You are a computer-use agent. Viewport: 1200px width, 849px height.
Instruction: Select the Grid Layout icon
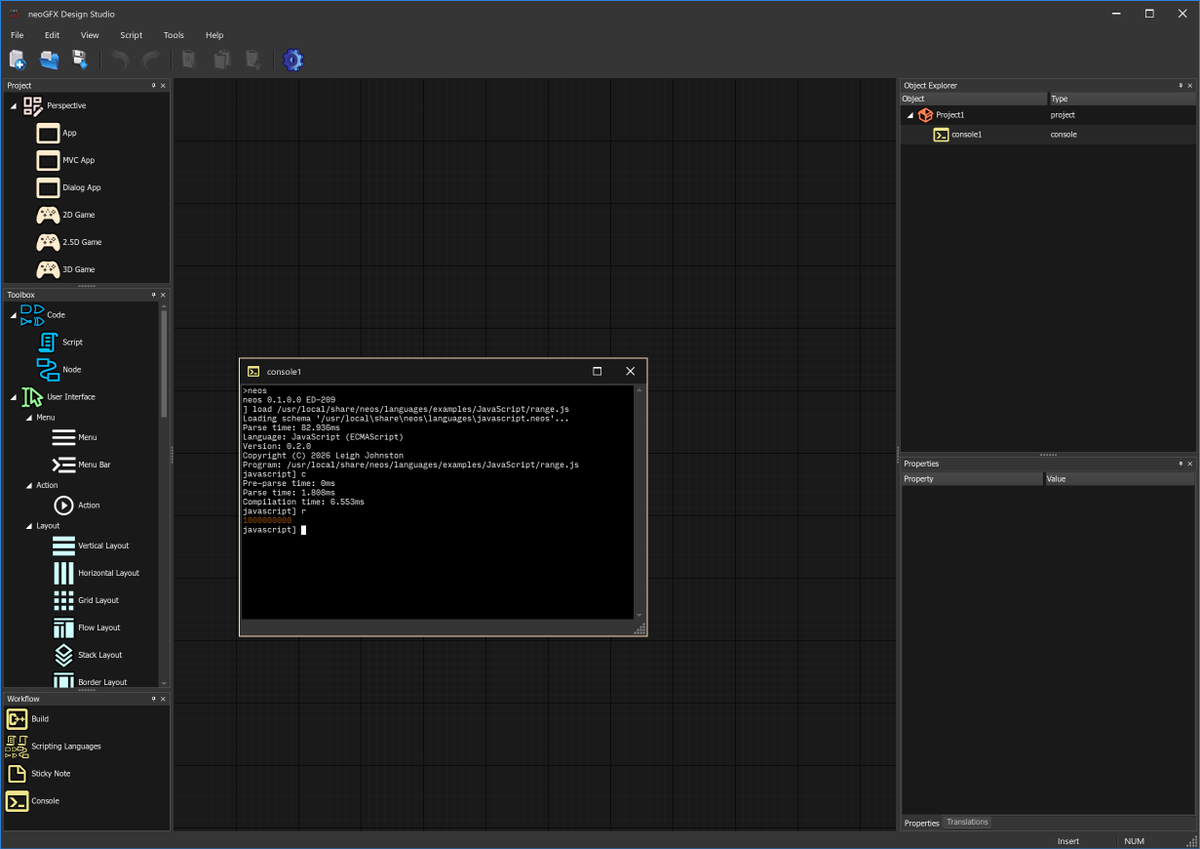(x=63, y=600)
